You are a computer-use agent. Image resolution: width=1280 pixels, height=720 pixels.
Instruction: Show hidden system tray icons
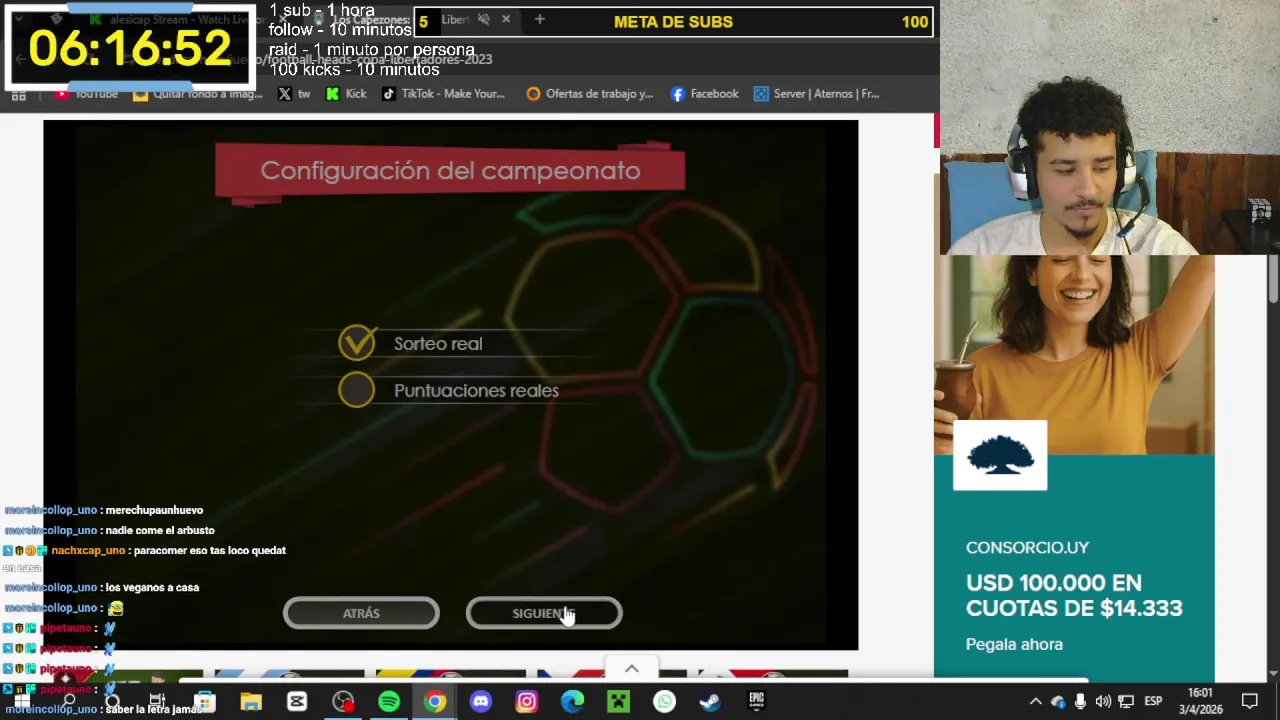(1036, 702)
